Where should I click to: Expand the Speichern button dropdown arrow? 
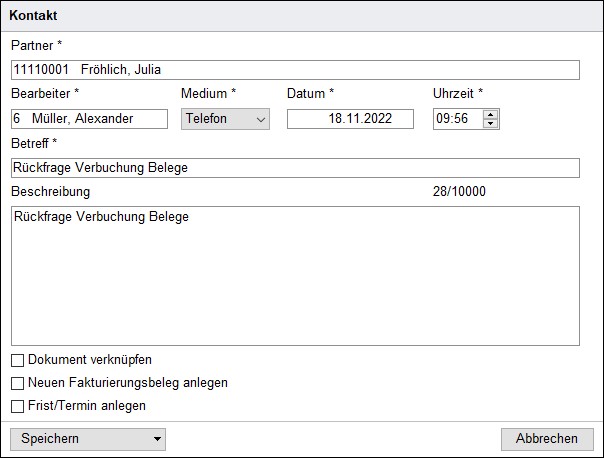click(x=157, y=439)
